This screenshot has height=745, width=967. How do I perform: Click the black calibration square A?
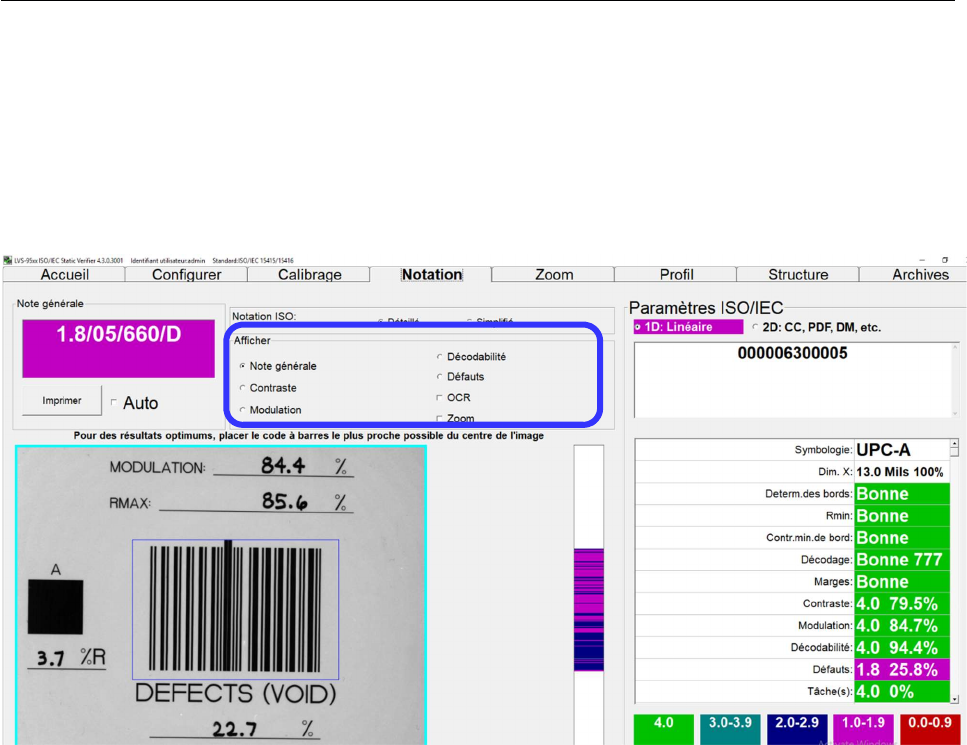pyautogui.click(x=55, y=607)
